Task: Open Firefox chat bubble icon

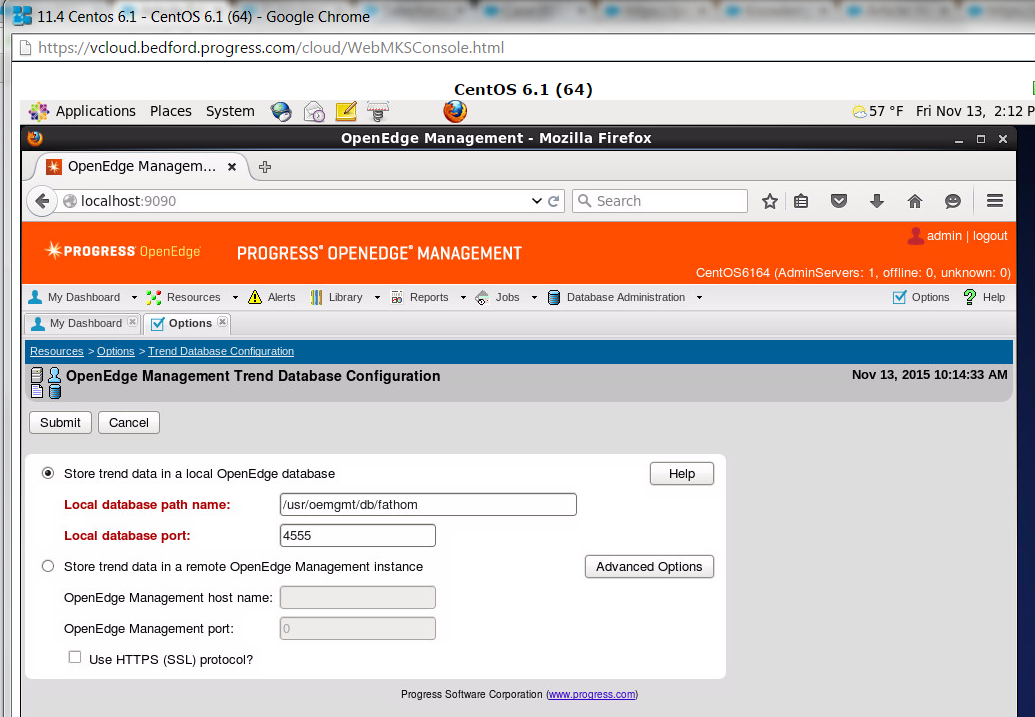Action: click(952, 201)
